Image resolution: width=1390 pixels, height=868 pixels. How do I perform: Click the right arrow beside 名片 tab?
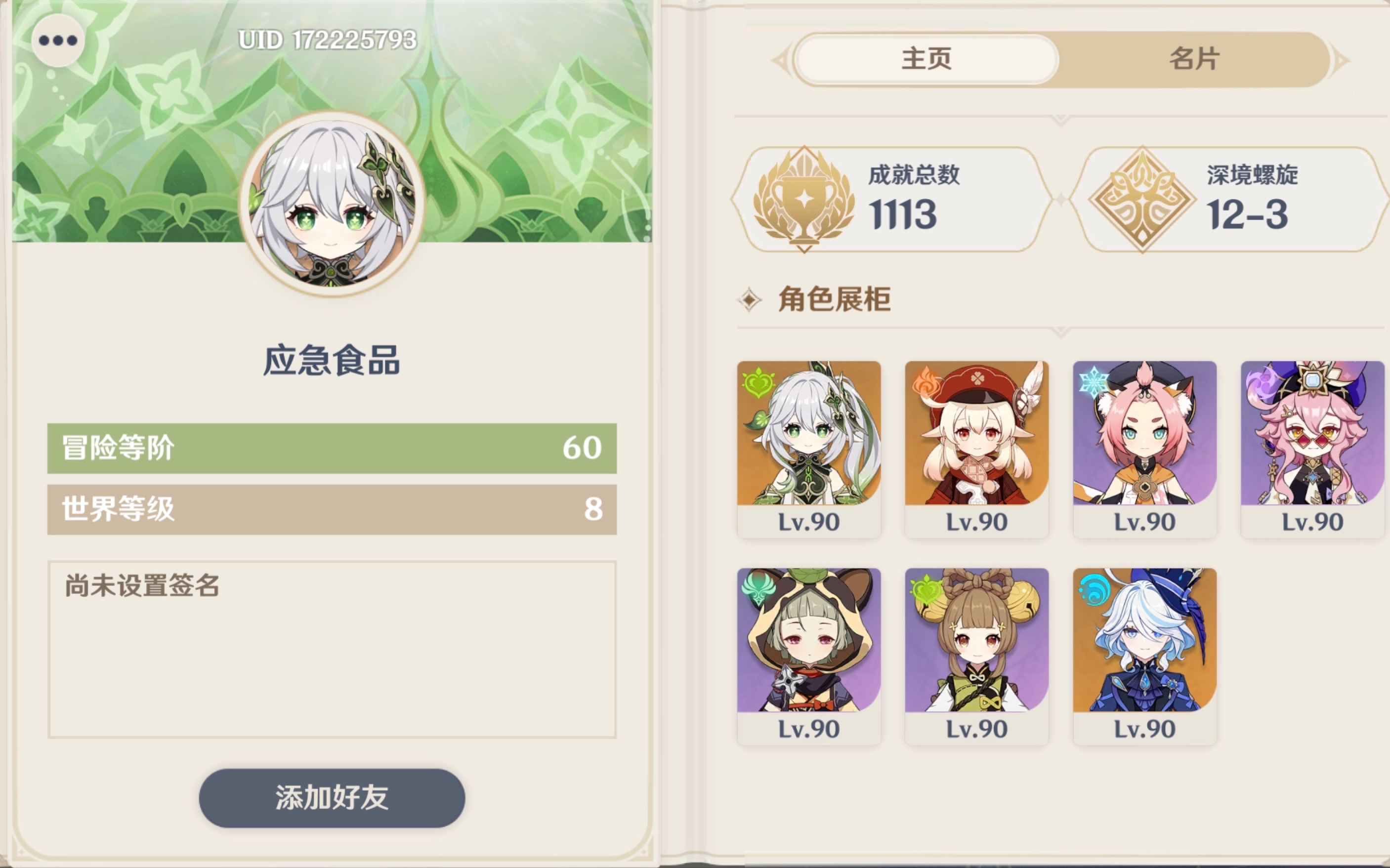1341,60
